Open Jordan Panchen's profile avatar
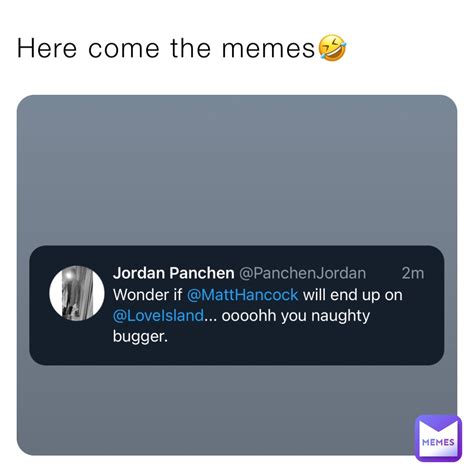The image size is (474, 474). pyautogui.click(x=77, y=293)
